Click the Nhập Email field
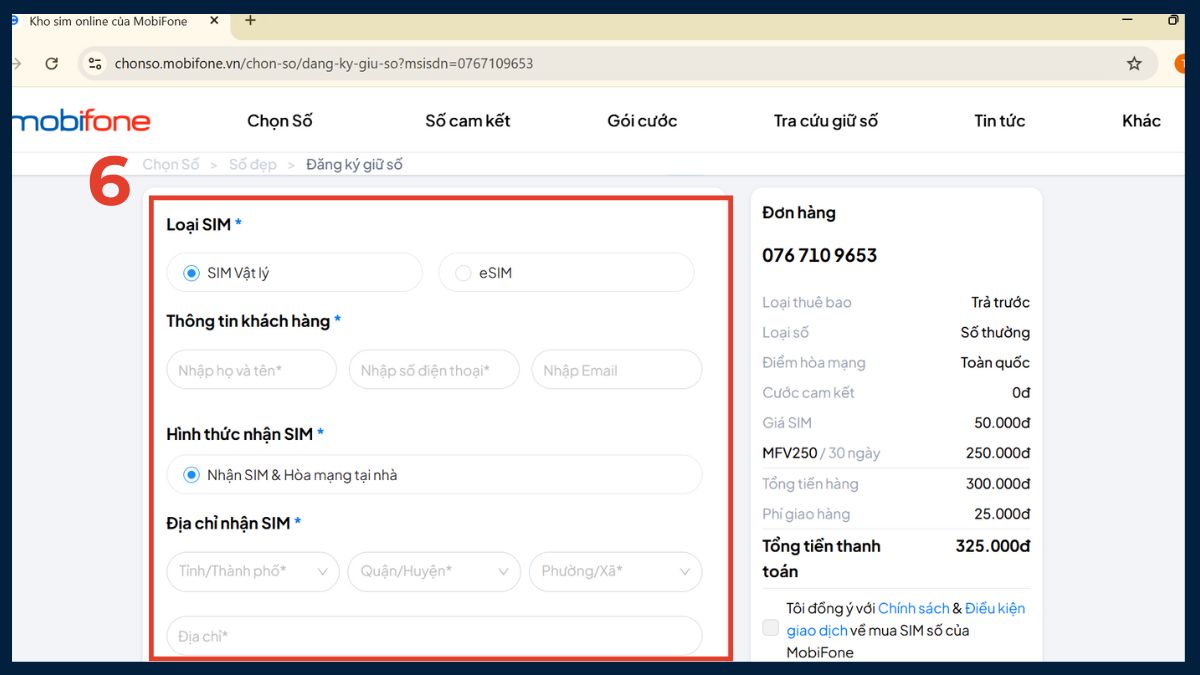Screen dimensions: 1200x675 point(617,370)
